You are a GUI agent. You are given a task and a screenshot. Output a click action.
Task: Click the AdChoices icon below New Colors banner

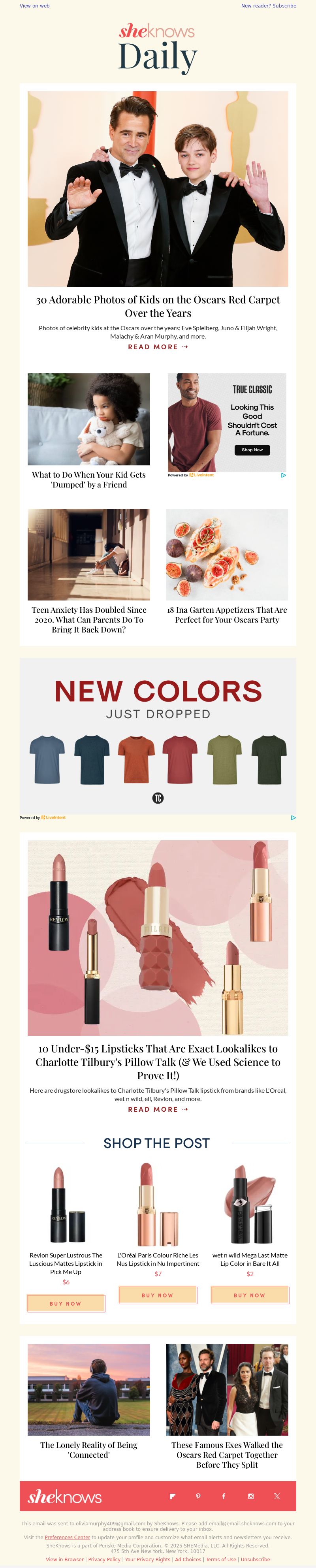click(x=293, y=817)
